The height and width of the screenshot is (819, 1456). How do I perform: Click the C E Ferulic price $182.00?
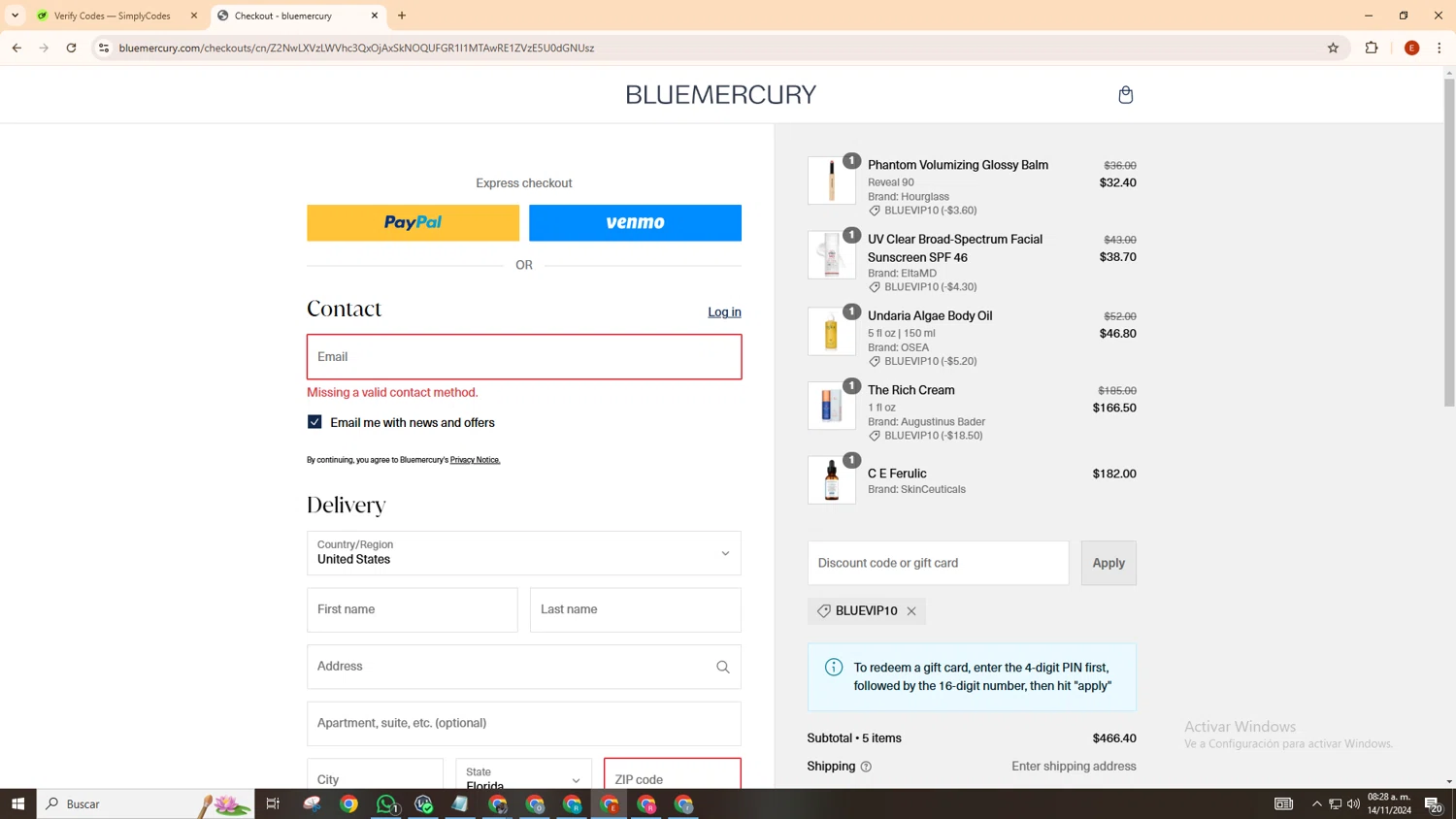pos(1114,475)
